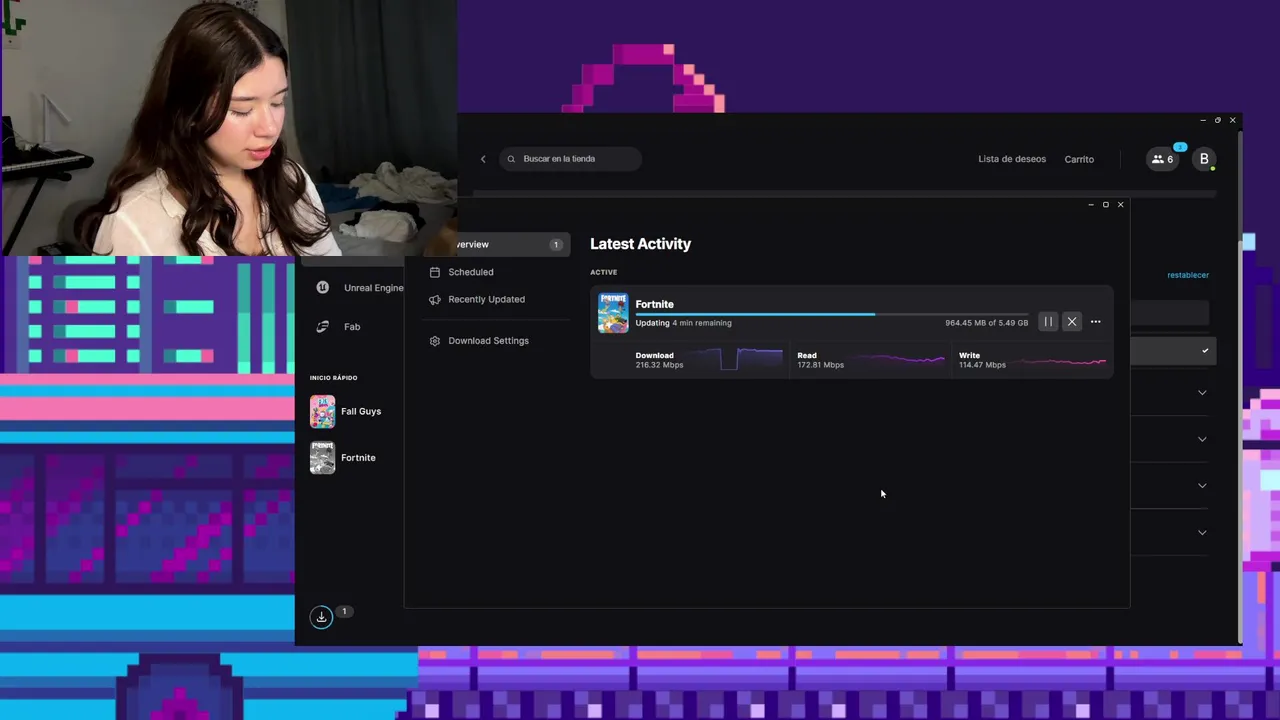Viewport: 1280px width, 720px height.
Task: Click the Unreal Engine logo icon
Action: (x=322, y=287)
